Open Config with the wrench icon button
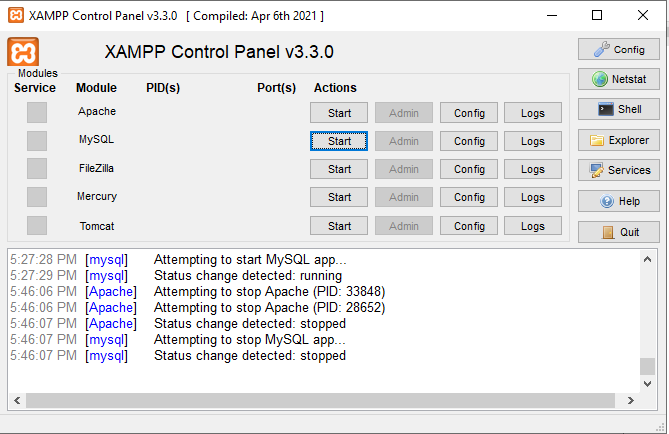The image size is (669, 434). (619, 50)
